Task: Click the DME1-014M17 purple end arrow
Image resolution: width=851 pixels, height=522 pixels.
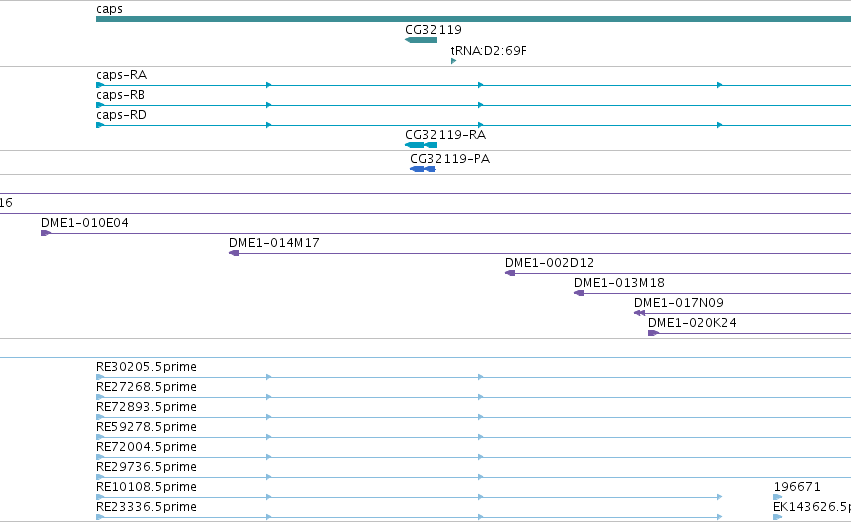Action: [x=234, y=253]
